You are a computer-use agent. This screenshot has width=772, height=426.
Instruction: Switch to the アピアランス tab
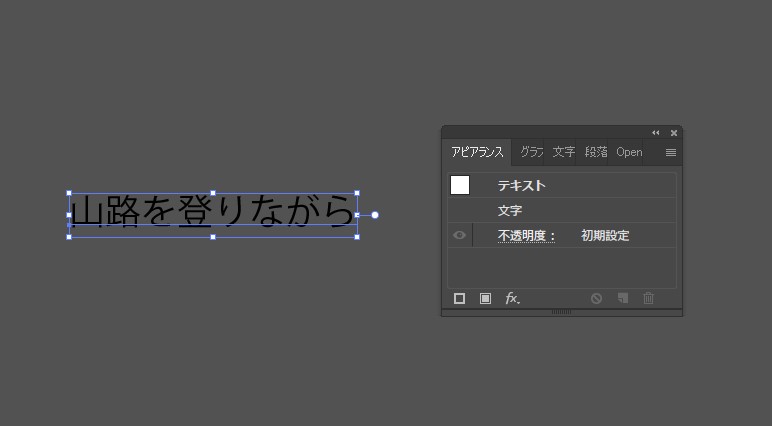pyautogui.click(x=477, y=152)
